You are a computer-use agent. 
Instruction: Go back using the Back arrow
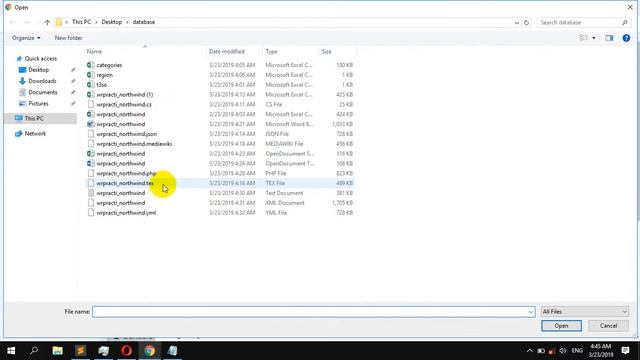pyautogui.click(x=12, y=22)
